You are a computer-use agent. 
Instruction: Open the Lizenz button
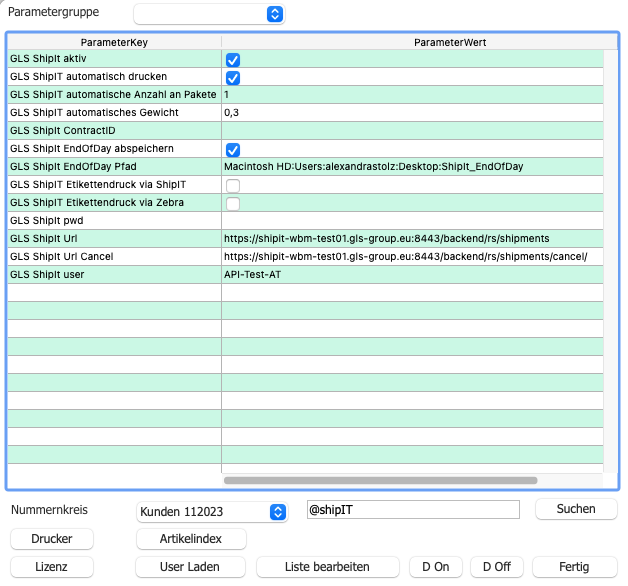pyautogui.click(x=52, y=567)
